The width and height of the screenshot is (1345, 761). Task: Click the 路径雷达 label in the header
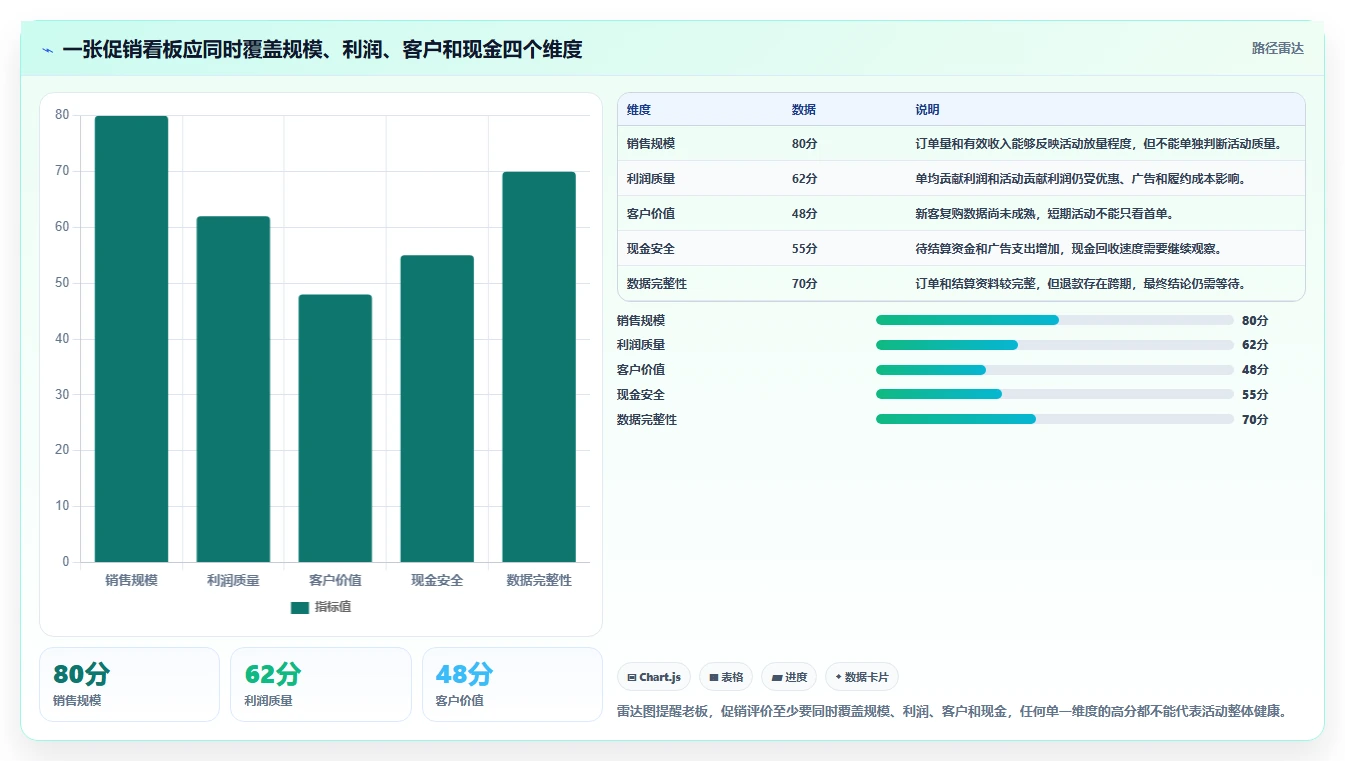tap(1278, 48)
